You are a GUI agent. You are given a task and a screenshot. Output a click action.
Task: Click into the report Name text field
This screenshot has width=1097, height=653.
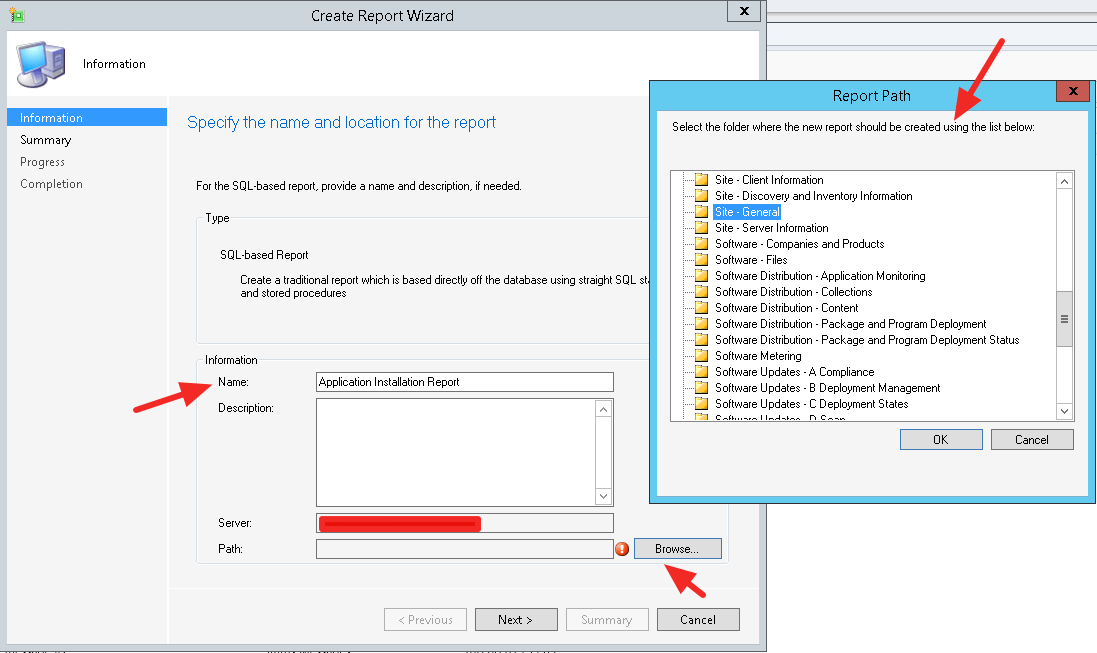[x=464, y=382]
